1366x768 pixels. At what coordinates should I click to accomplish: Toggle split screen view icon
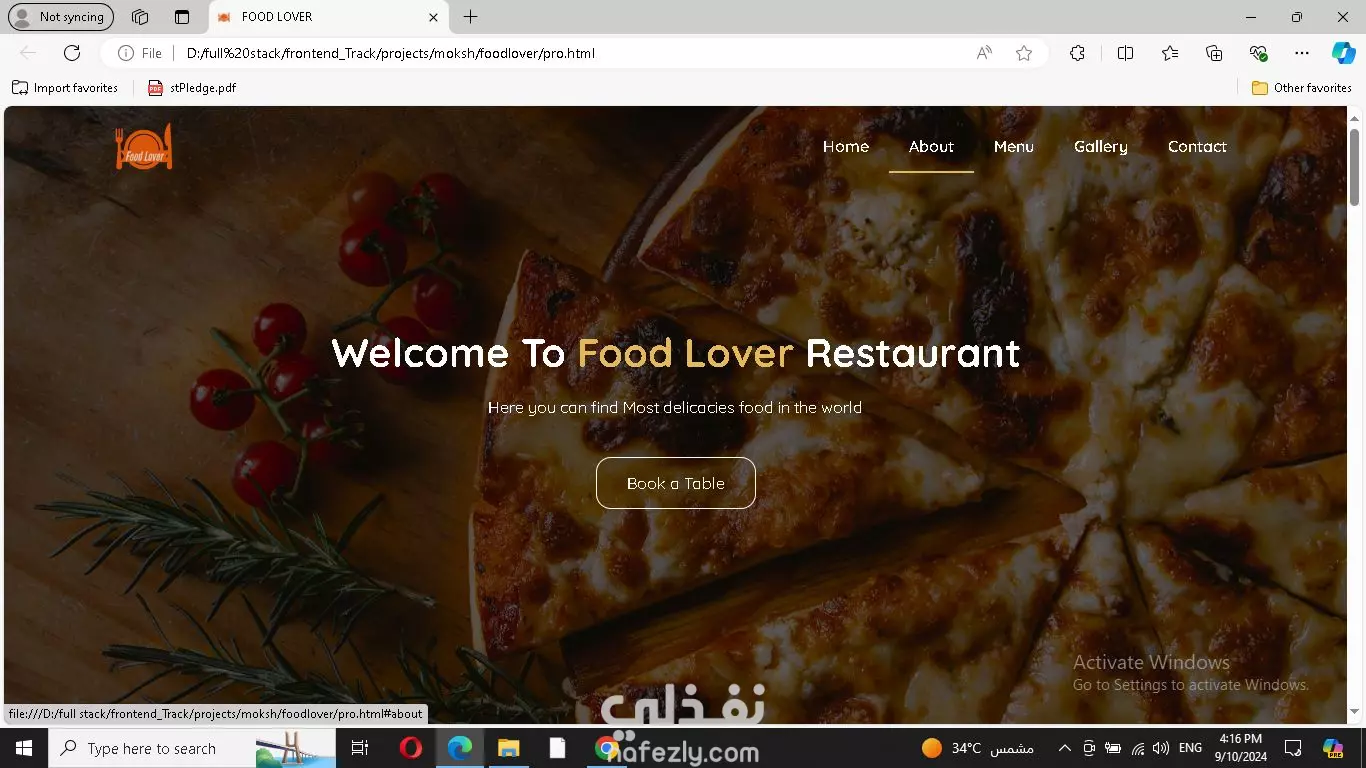click(1125, 53)
